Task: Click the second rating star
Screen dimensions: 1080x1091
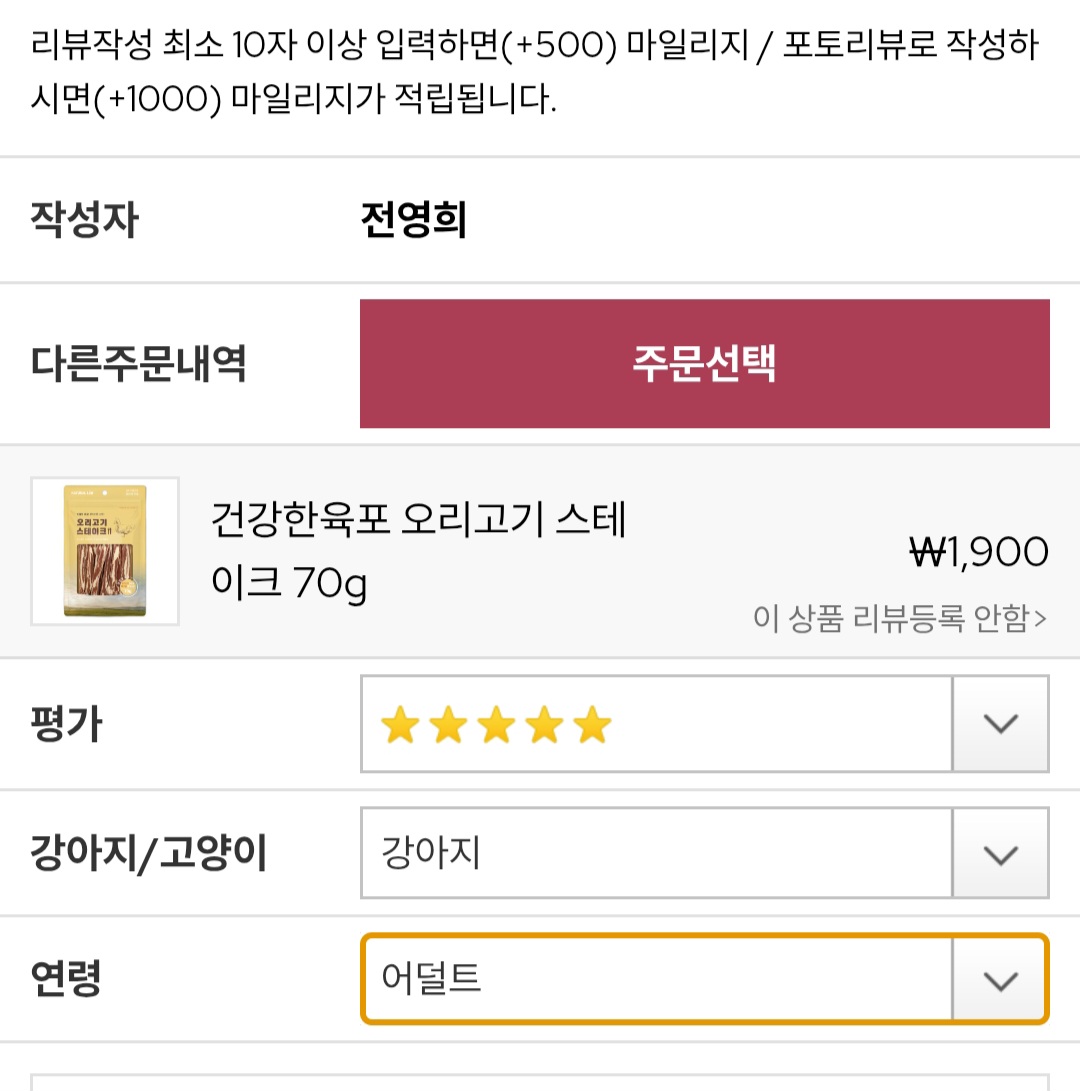Action: click(448, 724)
